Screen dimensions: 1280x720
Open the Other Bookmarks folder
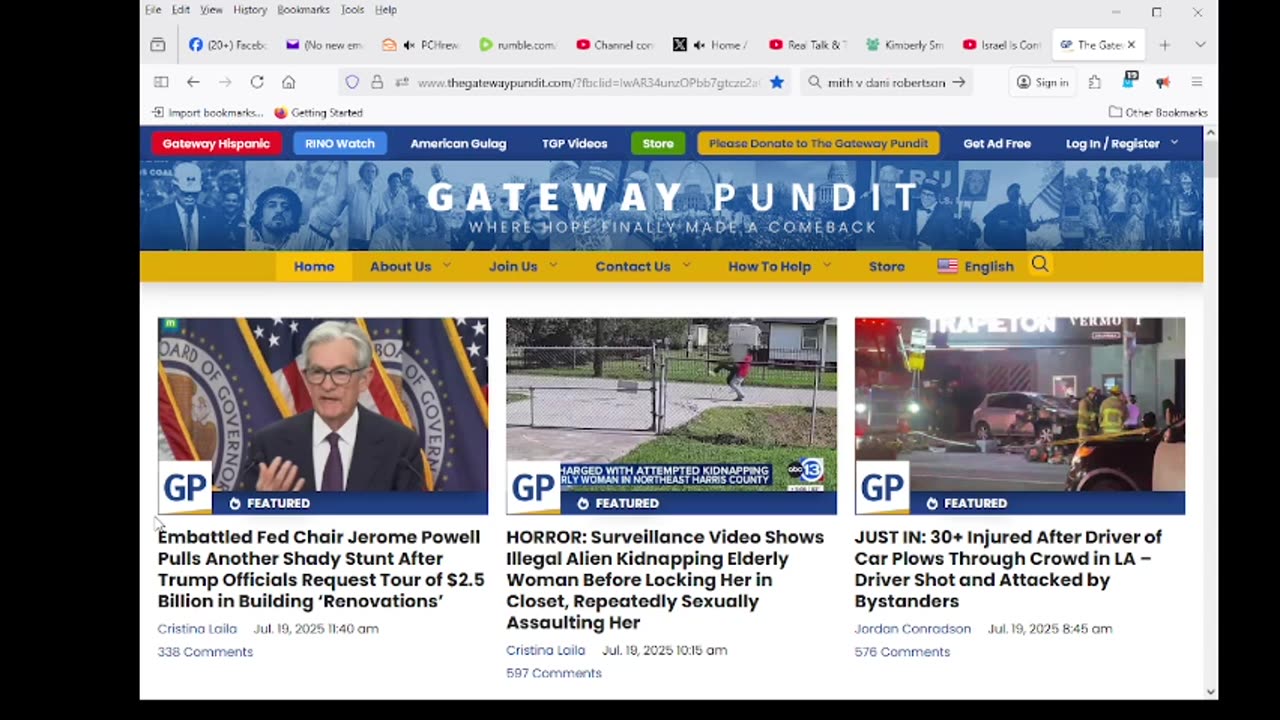1158,113
